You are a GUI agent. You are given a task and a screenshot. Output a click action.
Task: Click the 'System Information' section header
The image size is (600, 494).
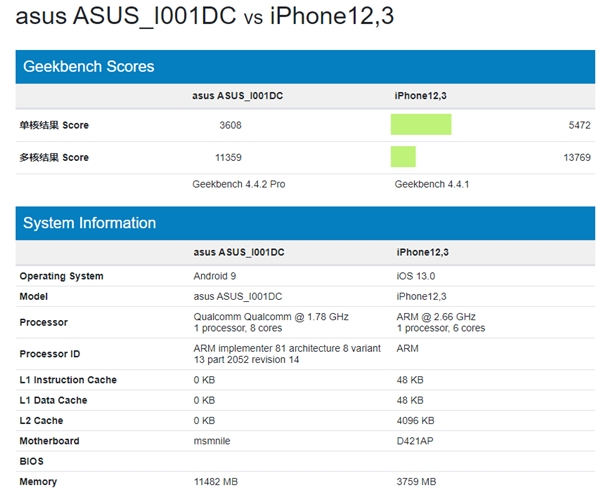305,223
